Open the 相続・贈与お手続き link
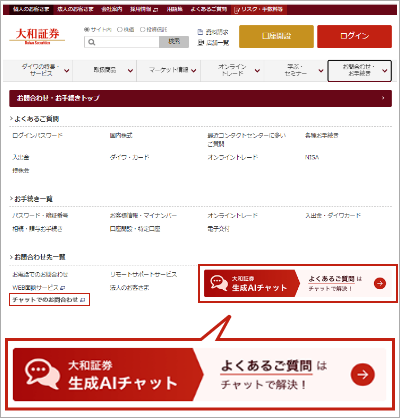Screen dimensions: 400x418 [x=37, y=229]
